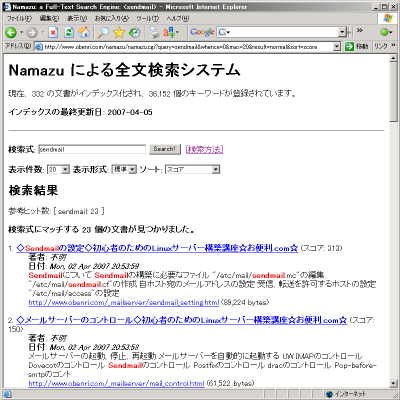Click the Windows flag throbber icon
Viewport: 400px width, 400px height.
388,18
